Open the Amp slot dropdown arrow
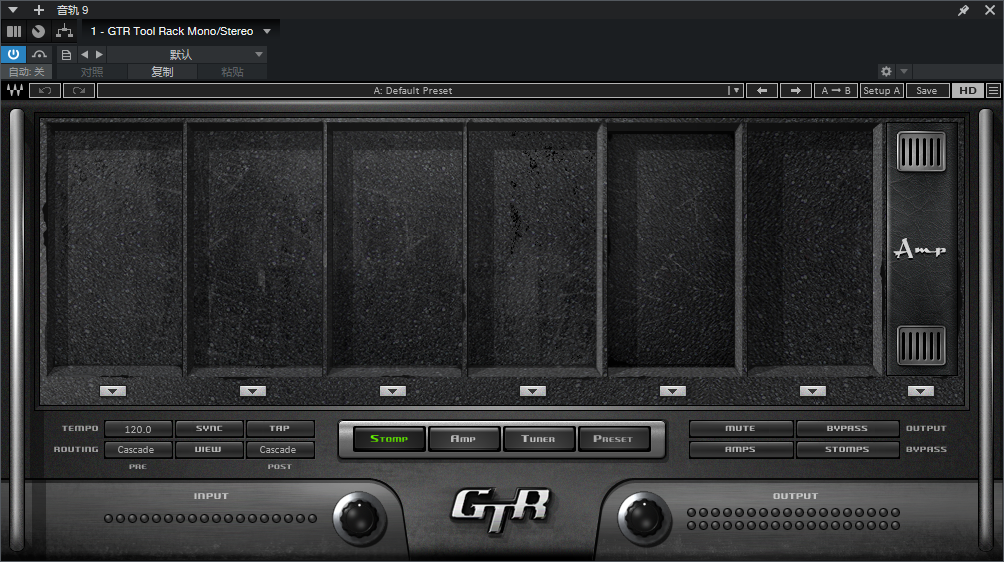The image size is (1004, 562). tap(921, 391)
